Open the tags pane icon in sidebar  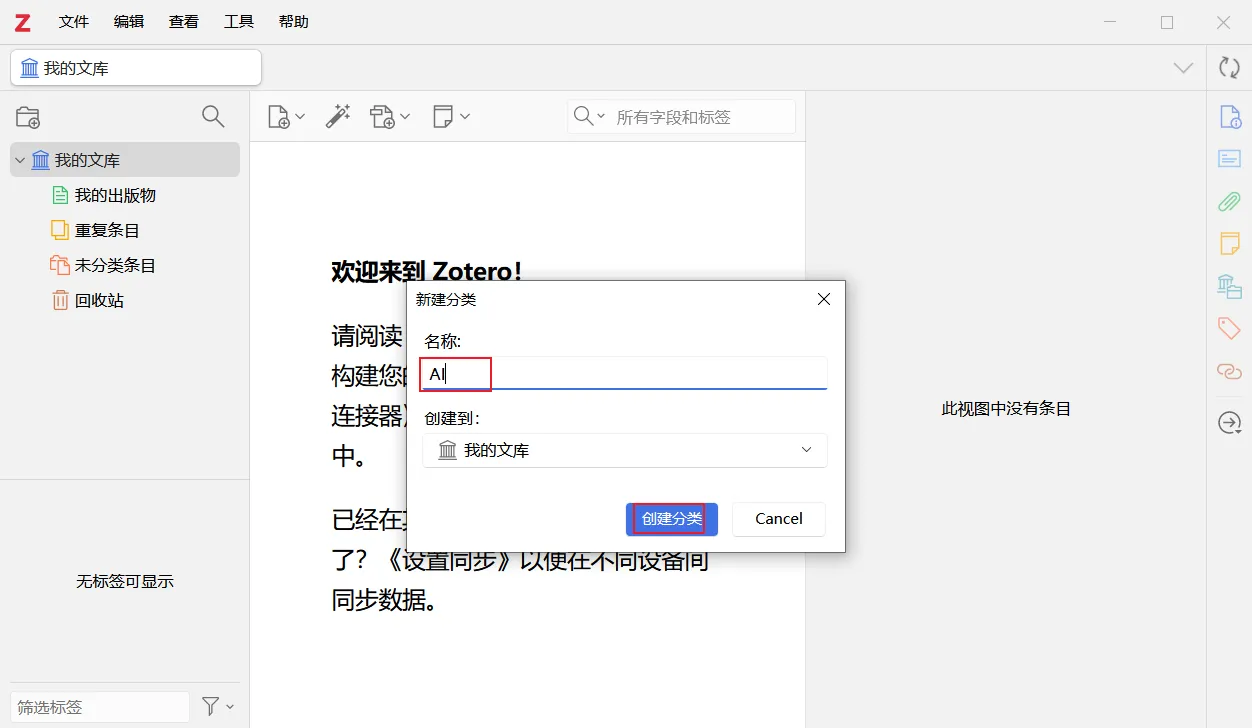coord(1229,328)
